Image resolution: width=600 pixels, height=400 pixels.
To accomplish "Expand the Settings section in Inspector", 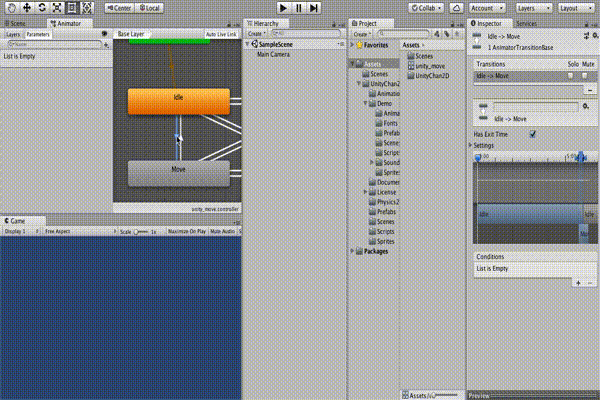I will pos(476,145).
